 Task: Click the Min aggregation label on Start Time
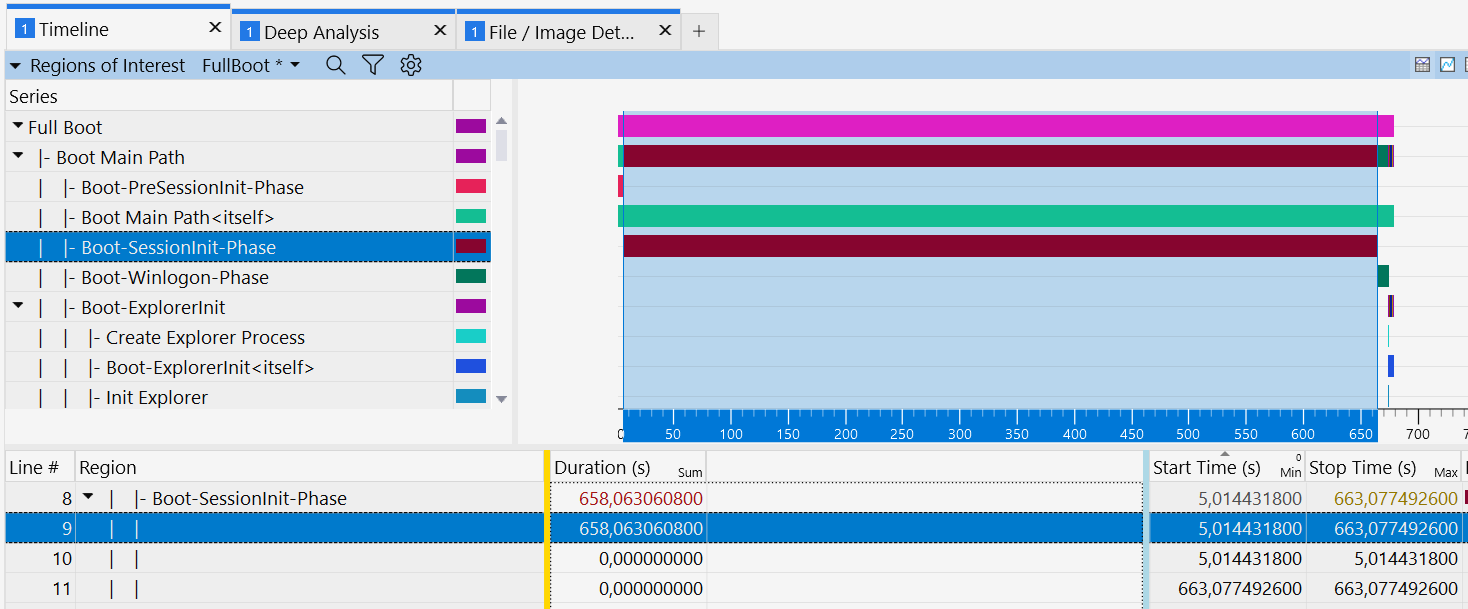(1290, 473)
